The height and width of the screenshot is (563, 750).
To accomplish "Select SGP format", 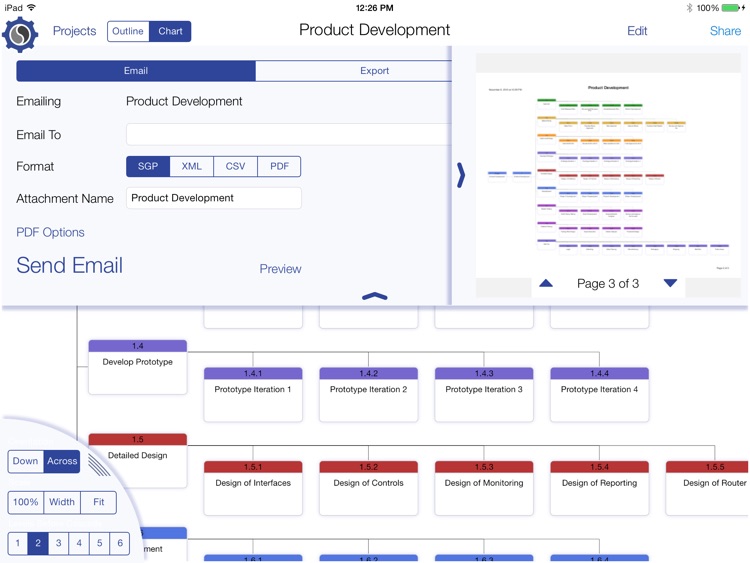I will [x=148, y=166].
